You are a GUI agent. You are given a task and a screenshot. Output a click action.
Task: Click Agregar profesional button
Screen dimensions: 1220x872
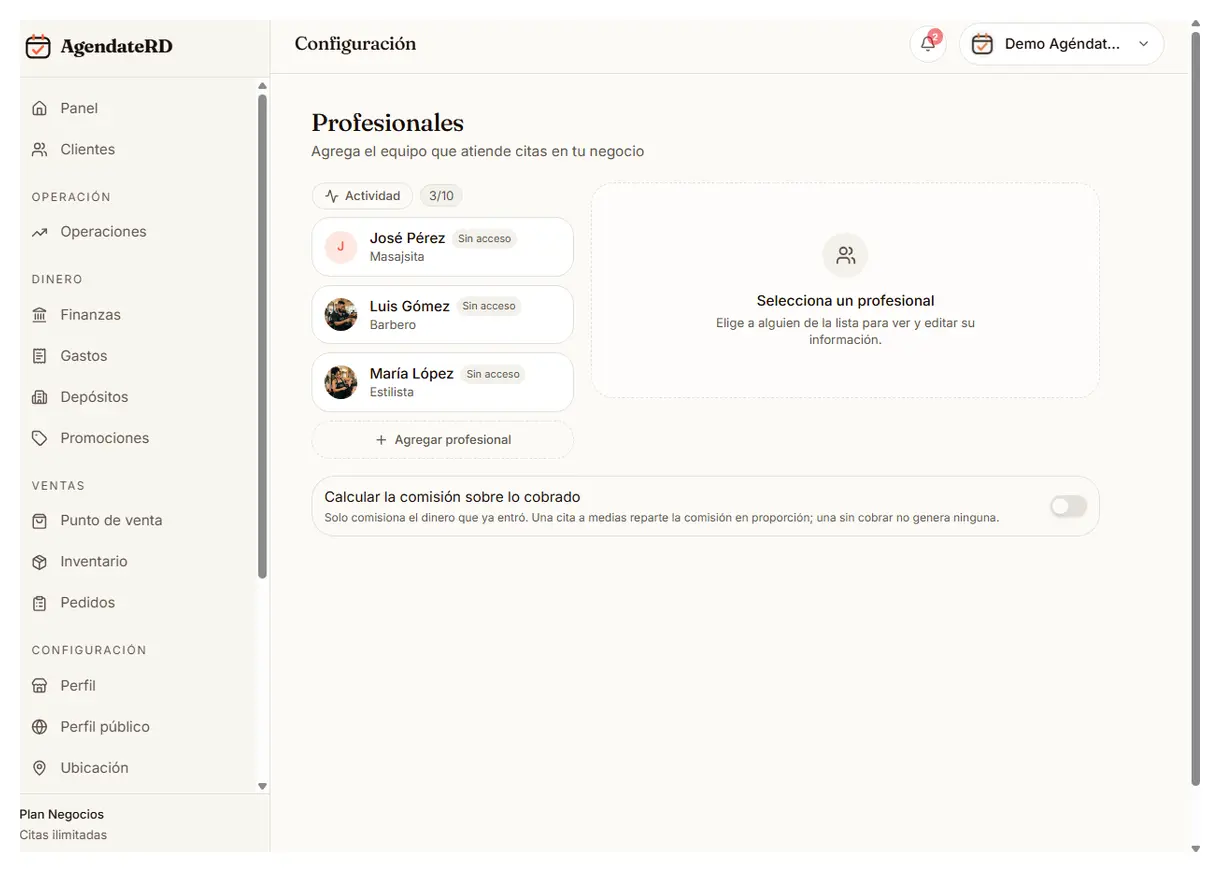(443, 440)
